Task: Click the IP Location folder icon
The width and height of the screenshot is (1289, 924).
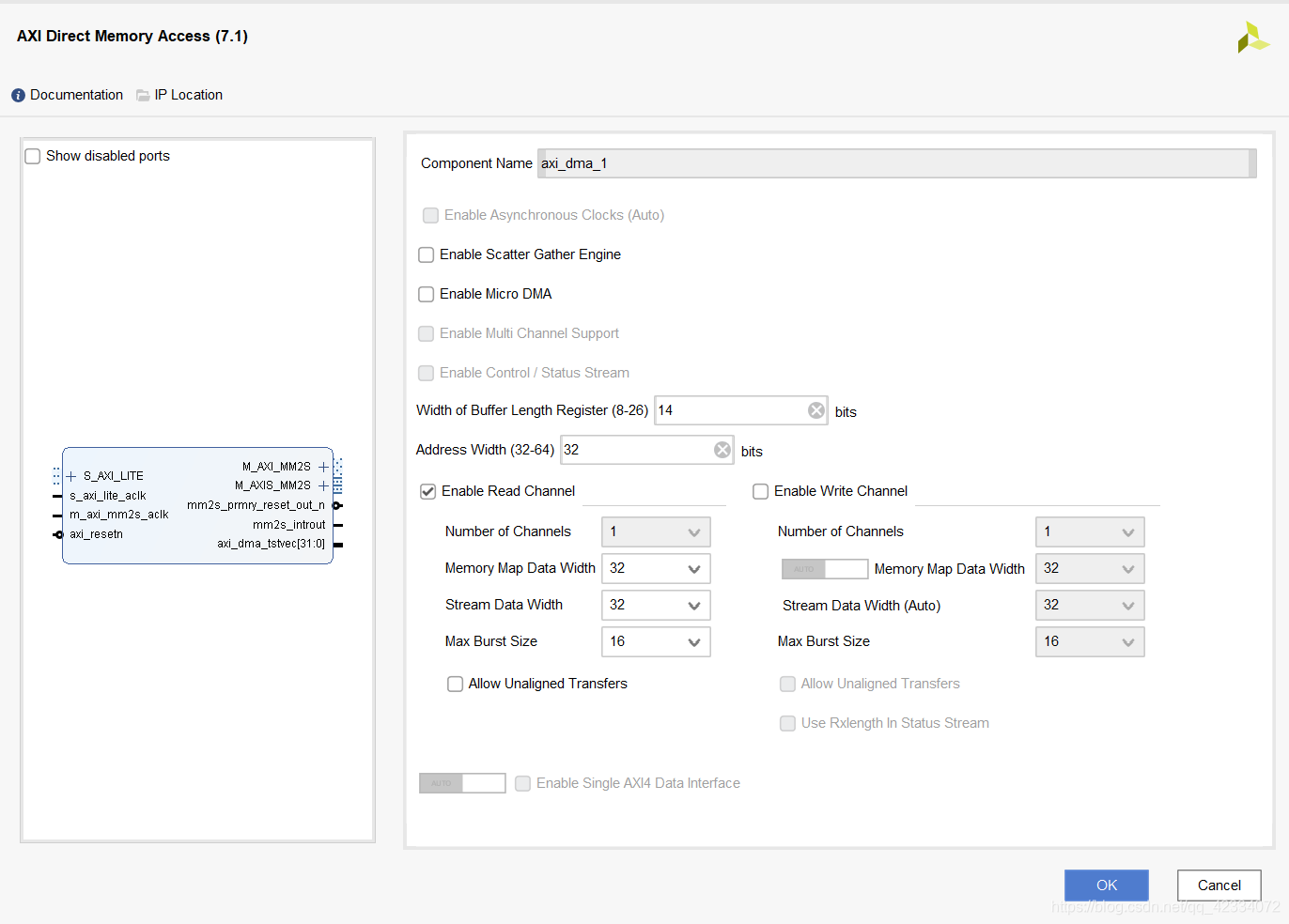Action: [x=143, y=96]
